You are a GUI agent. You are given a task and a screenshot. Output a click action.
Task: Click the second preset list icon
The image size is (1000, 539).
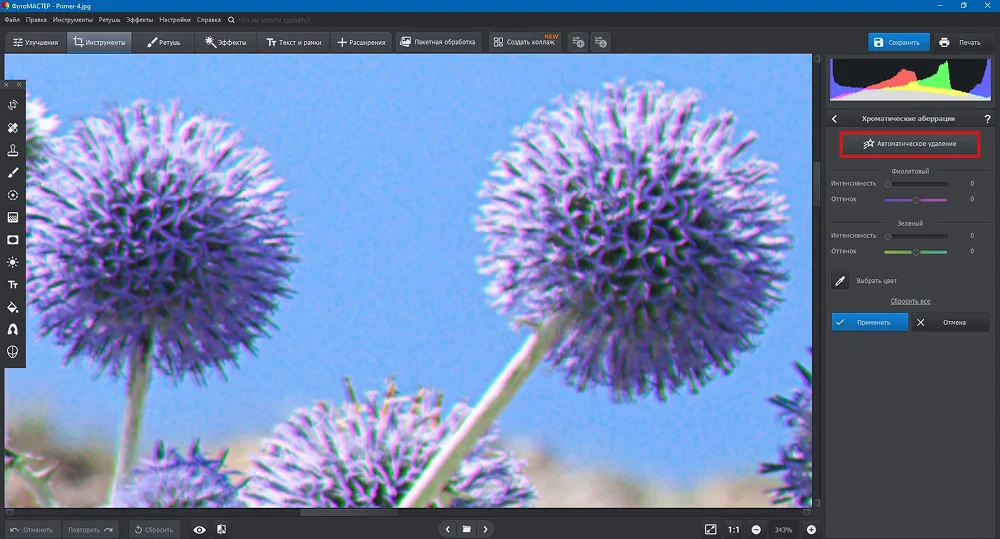(600, 42)
